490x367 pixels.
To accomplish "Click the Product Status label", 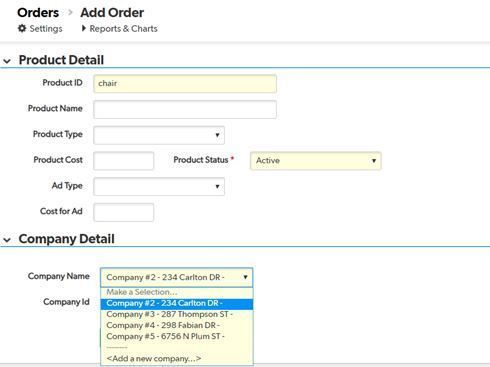I will point(201,160).
